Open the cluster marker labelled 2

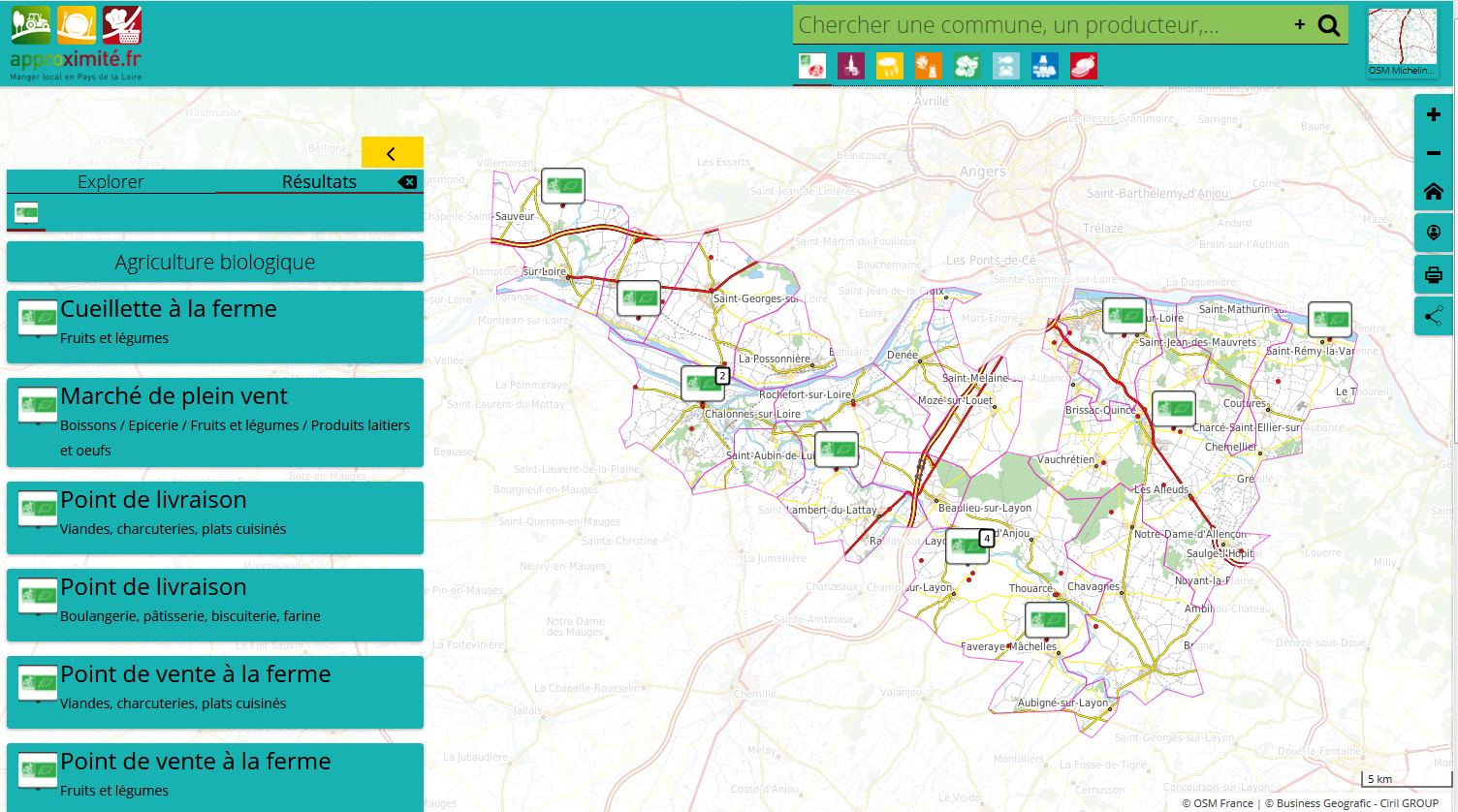coord(704,383)
